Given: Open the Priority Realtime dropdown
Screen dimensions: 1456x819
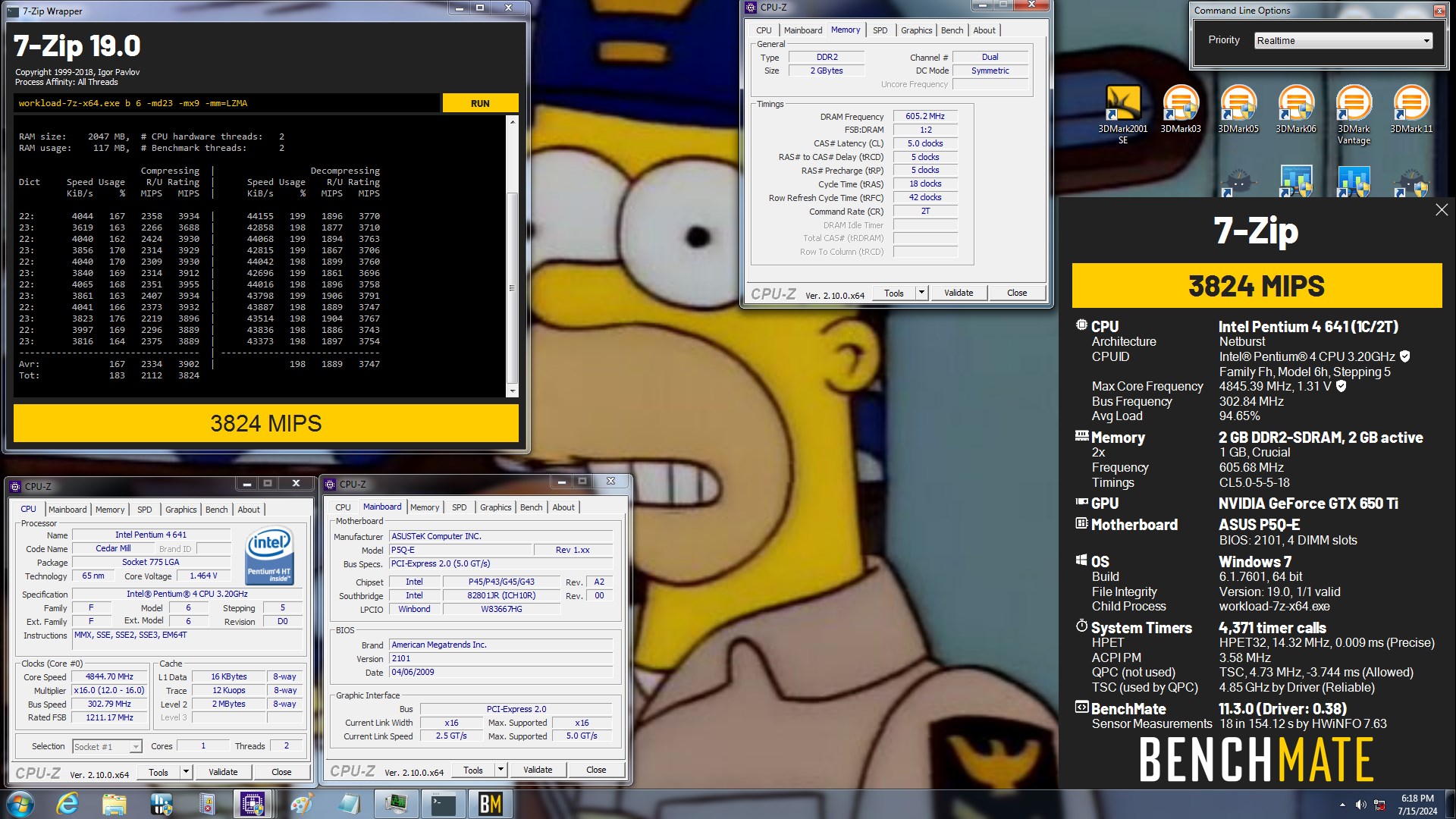Looking at the screenshot, I should coord(1344,40).
